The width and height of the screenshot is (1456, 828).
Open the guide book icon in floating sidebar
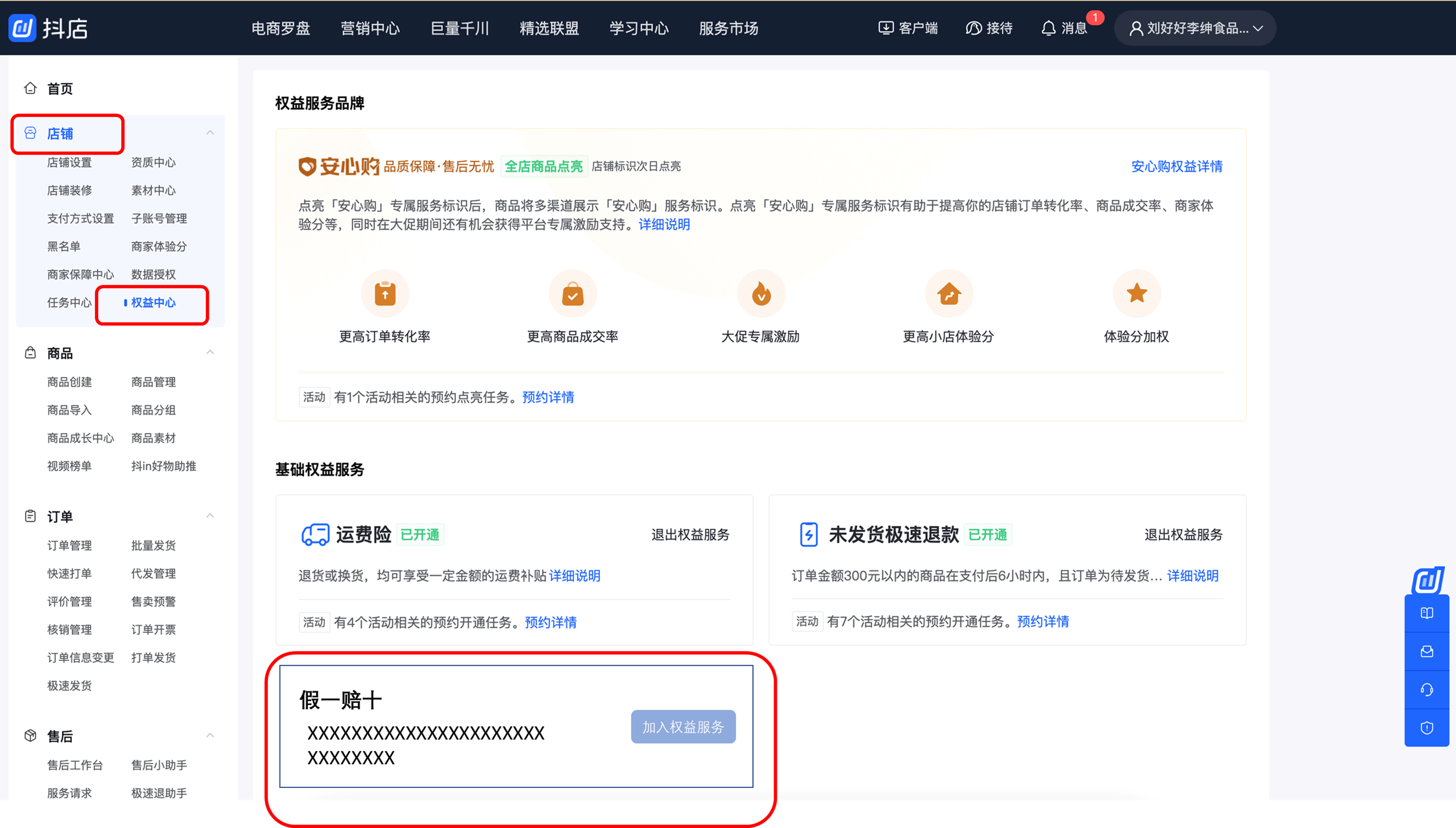[1426, 613]
